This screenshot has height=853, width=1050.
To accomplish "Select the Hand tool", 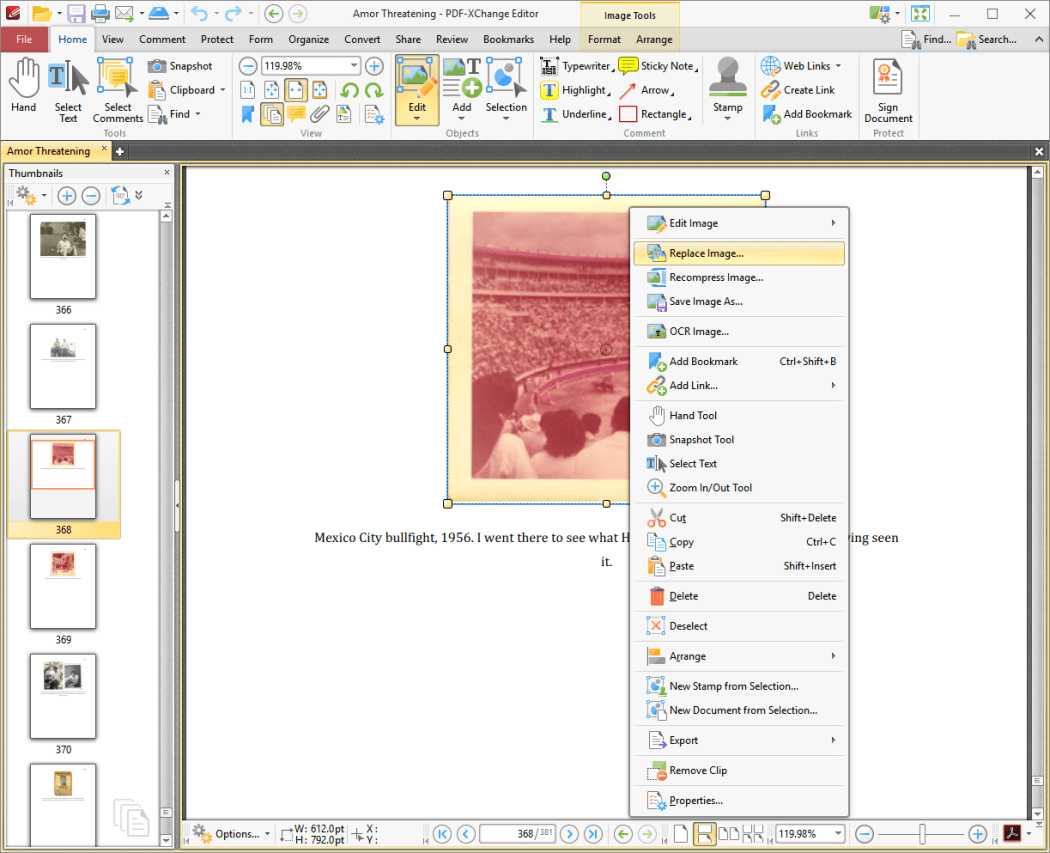I will [22, 85].
